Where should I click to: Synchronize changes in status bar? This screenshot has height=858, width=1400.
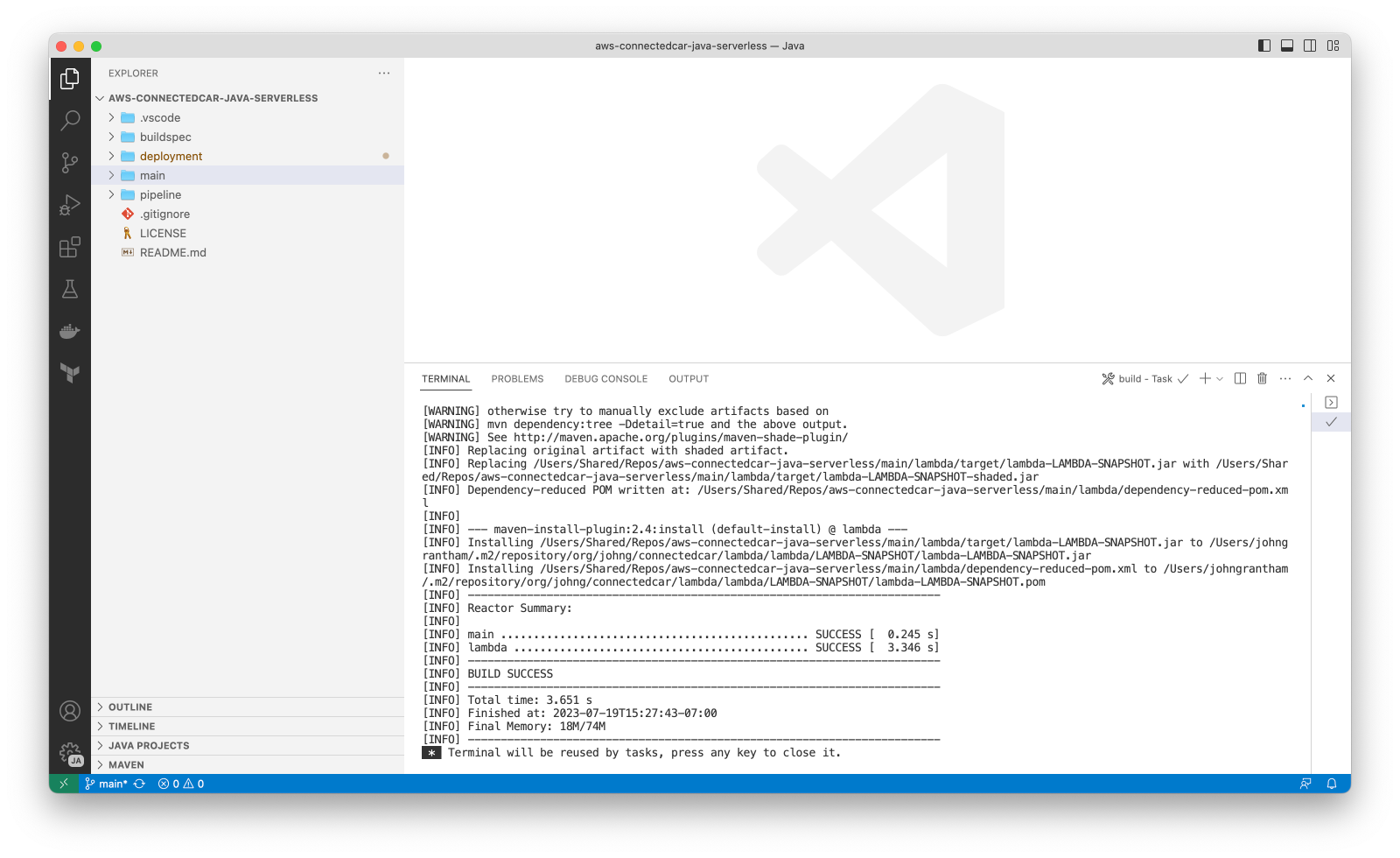point(139,784)
